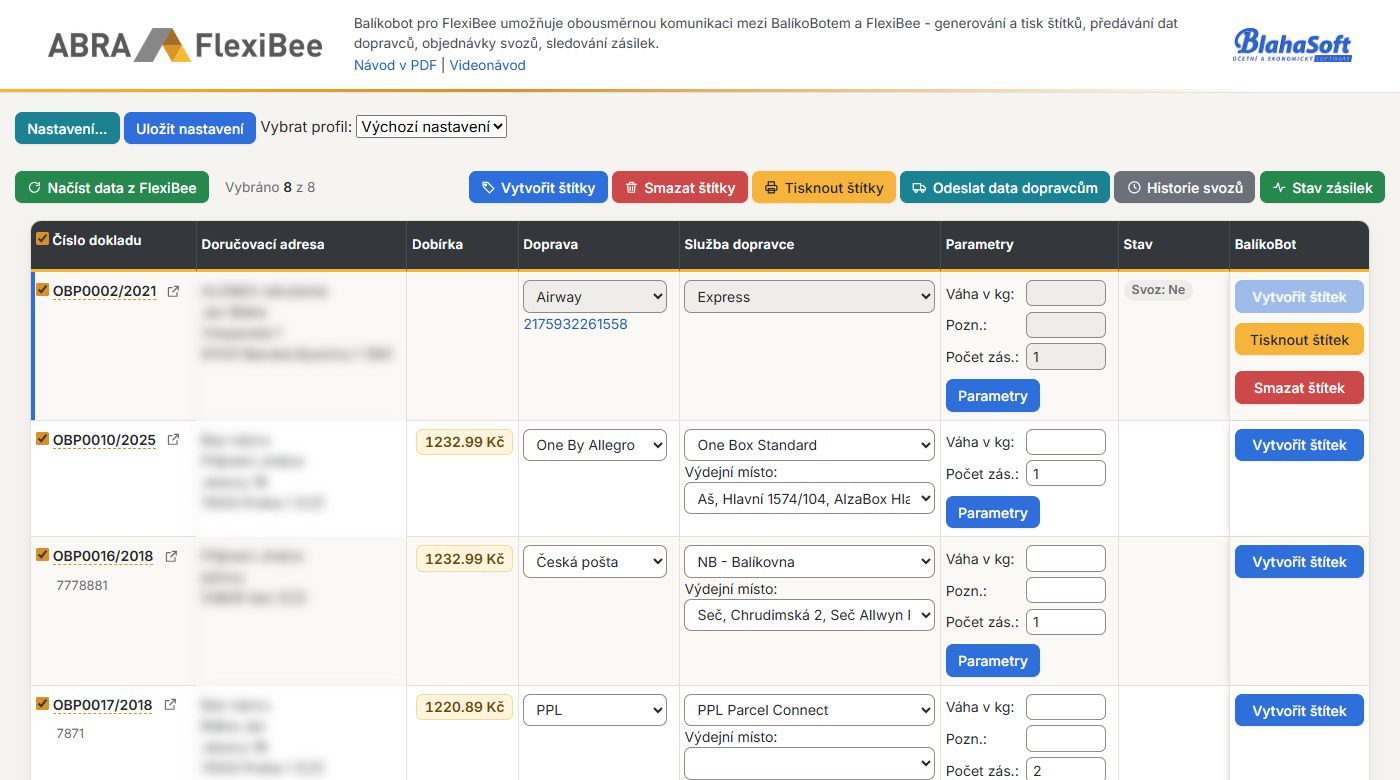Click Smazat štítek for OBP0002/2021
This screenshot has width=1400, height=780.
[1299, 388]
